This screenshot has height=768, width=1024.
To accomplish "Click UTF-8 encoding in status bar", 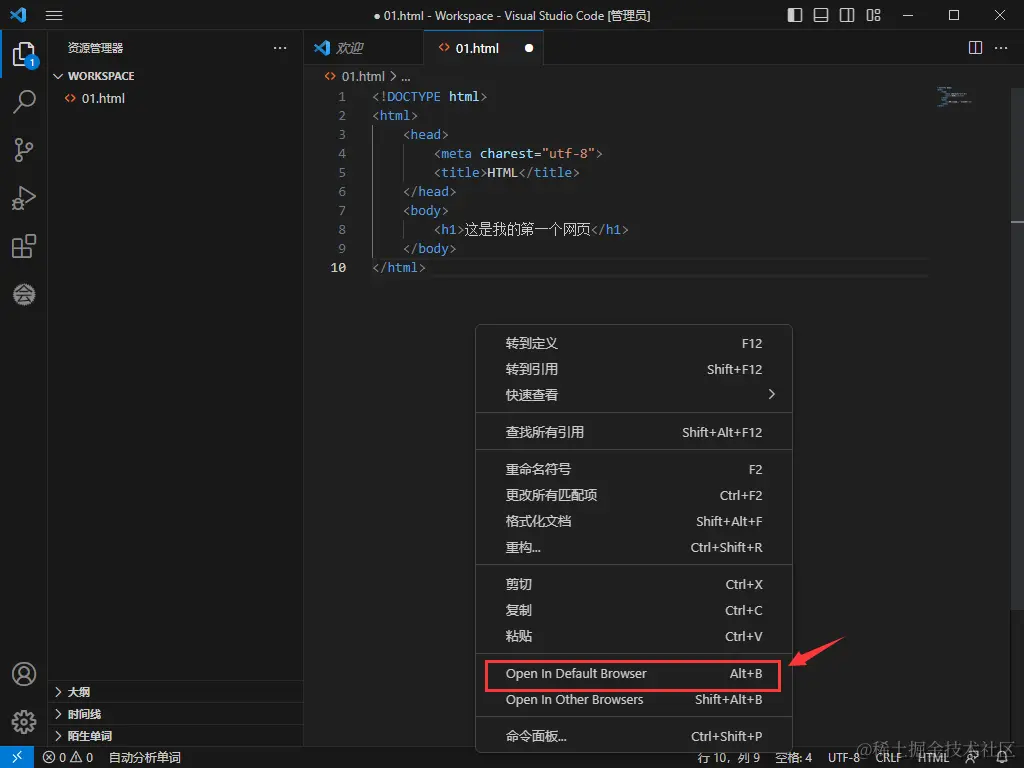I will [844, 758].
